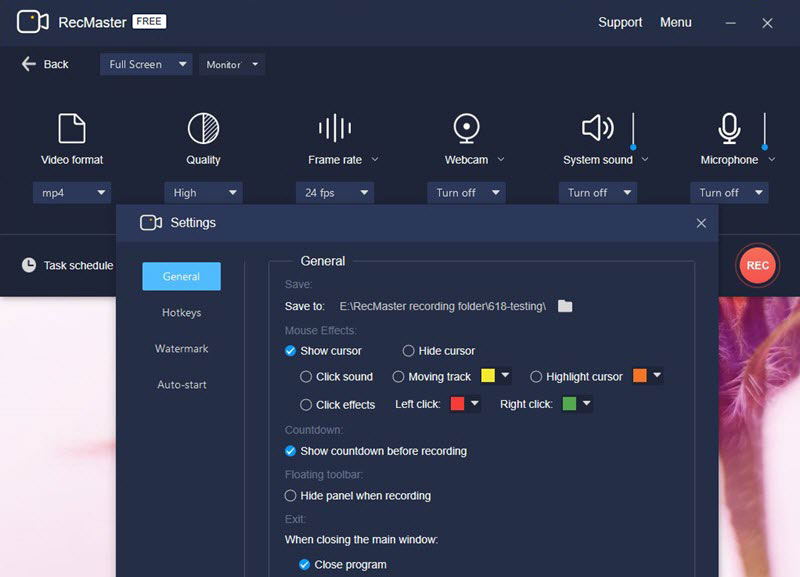The width and height of the screenshot is (800, 577).
Task: Open the Right click color dropdown arrow
Action: tap(587, 404)
